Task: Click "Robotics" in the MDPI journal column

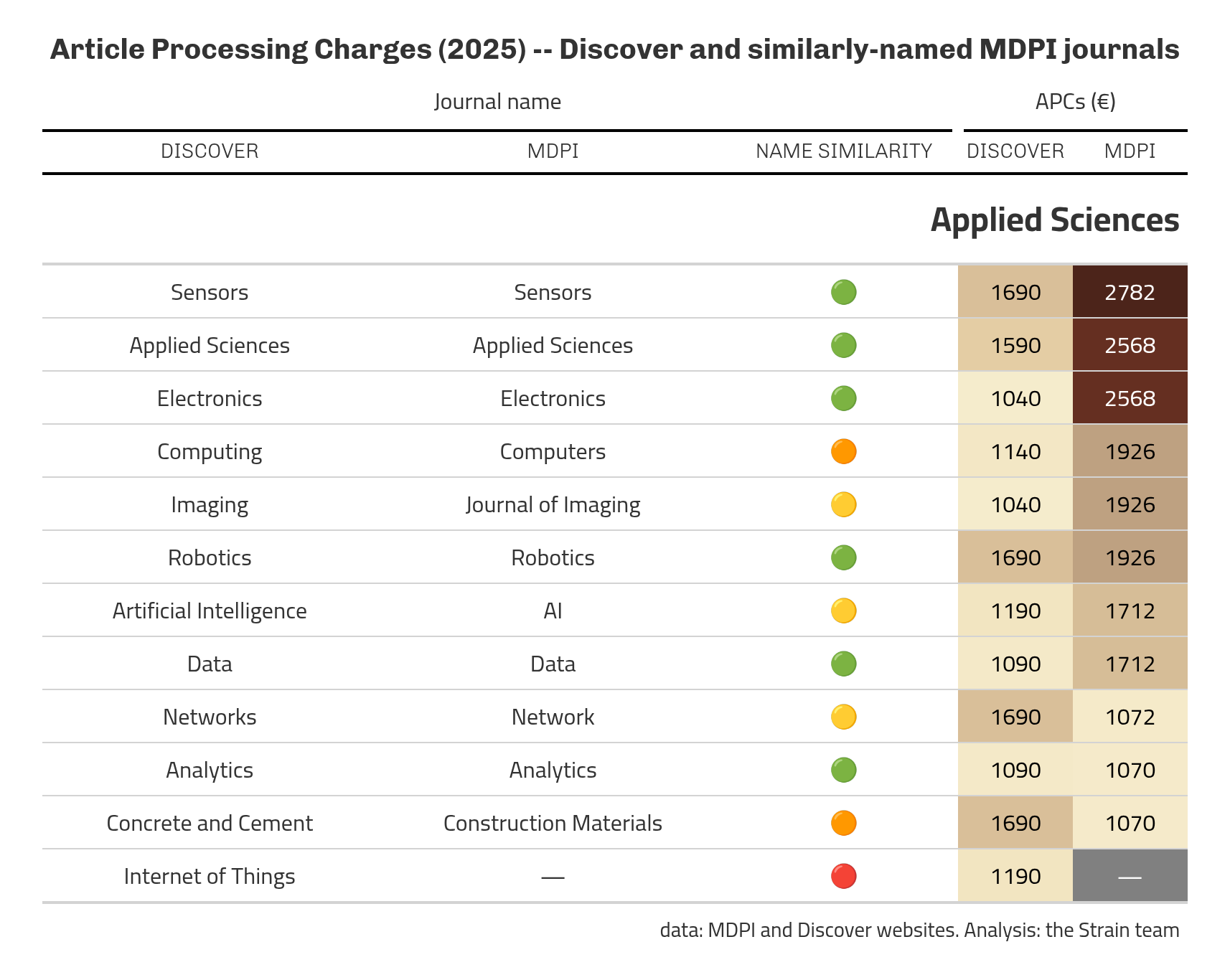Action: (553, 557)
